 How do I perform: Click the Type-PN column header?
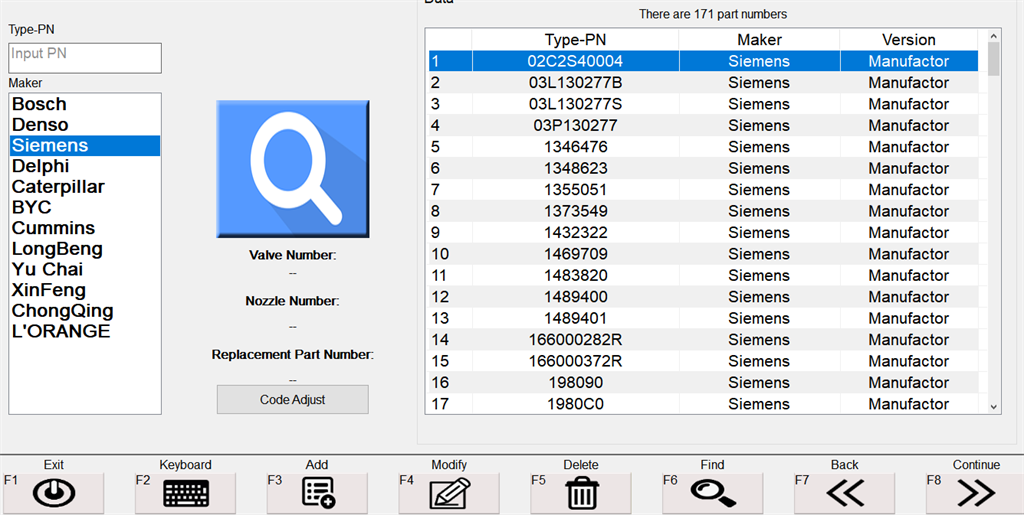(575, 40)
